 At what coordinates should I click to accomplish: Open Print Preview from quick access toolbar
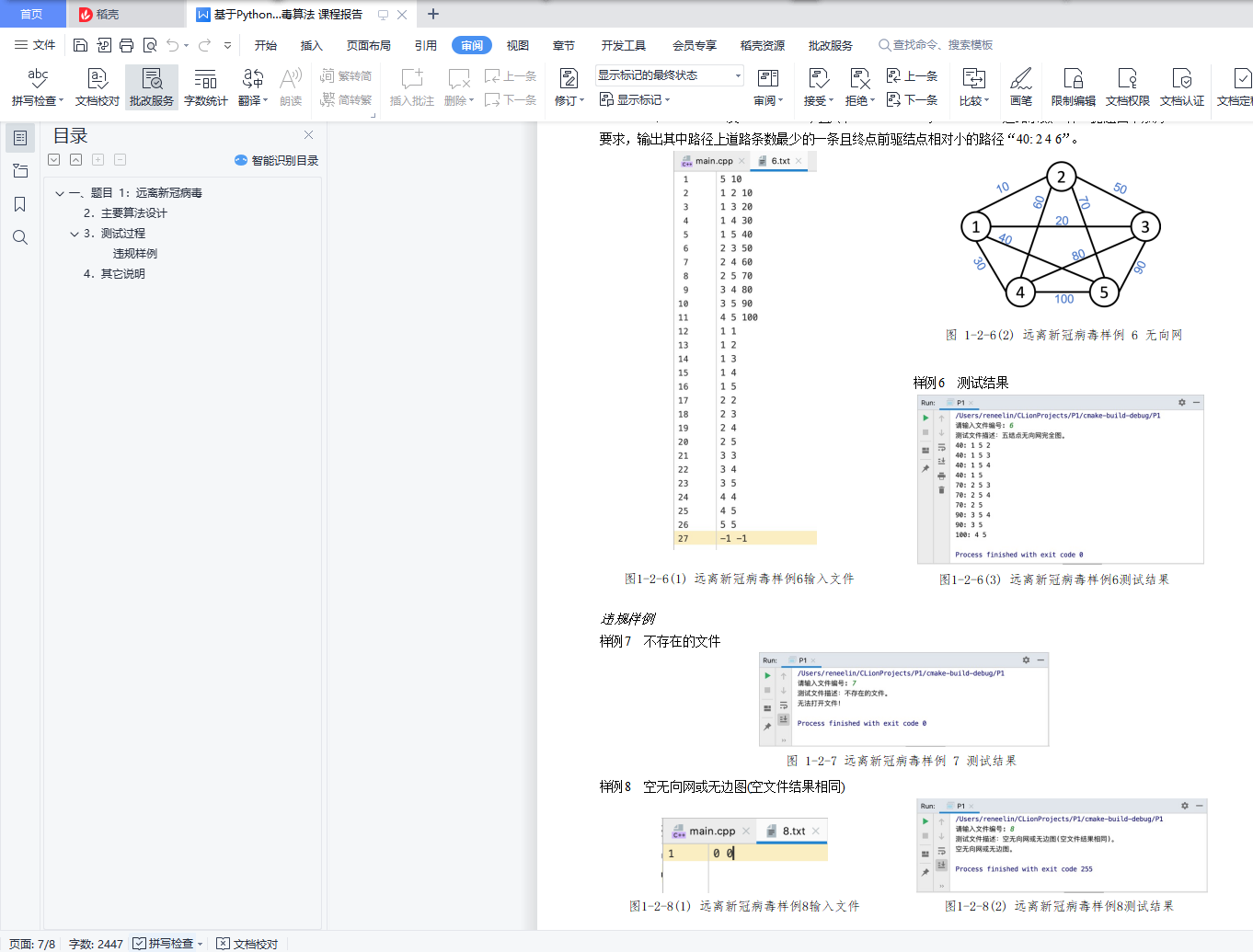pos(150,45)
